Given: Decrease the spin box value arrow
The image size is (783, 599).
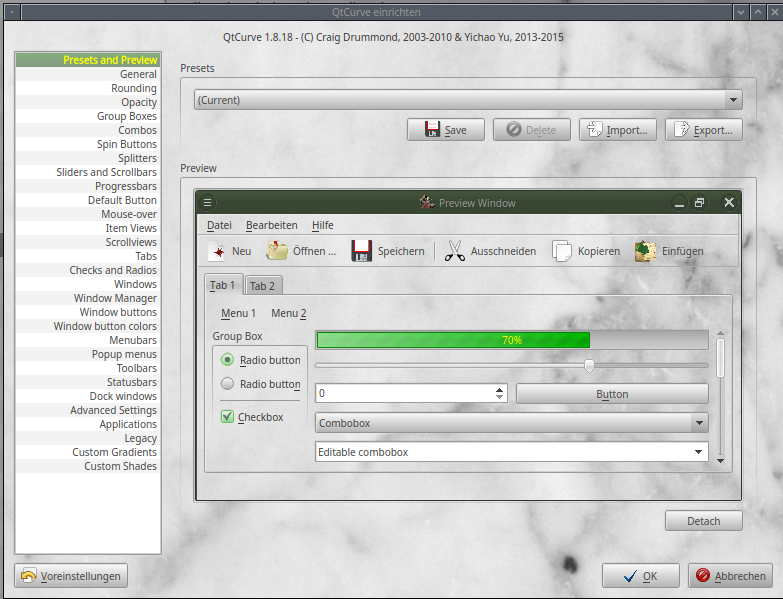Looking at the screenshot, I should pyautogui.click(x=499, y=397).
